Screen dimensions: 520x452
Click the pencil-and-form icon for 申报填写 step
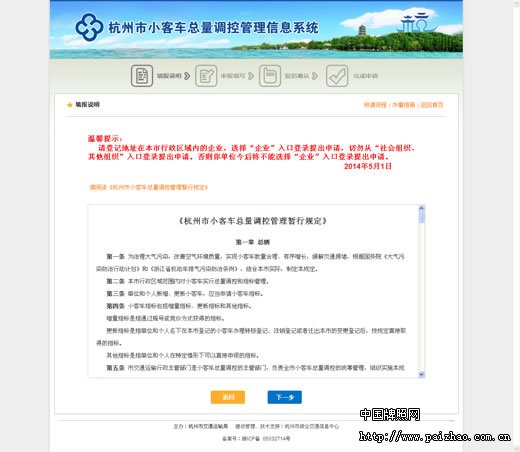point(206,76)
